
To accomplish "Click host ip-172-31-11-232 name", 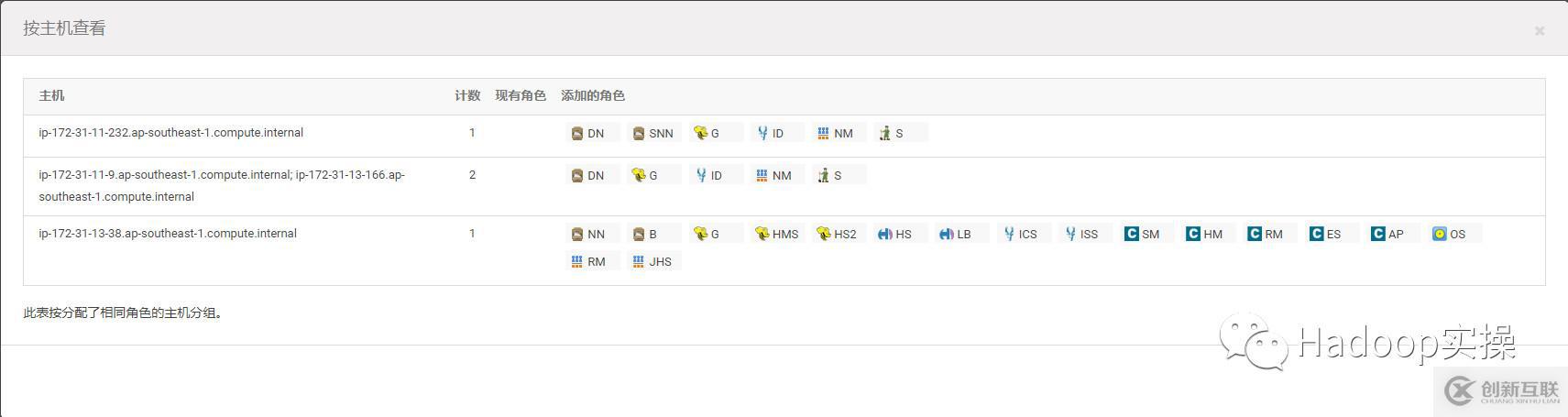I will 170,133.
